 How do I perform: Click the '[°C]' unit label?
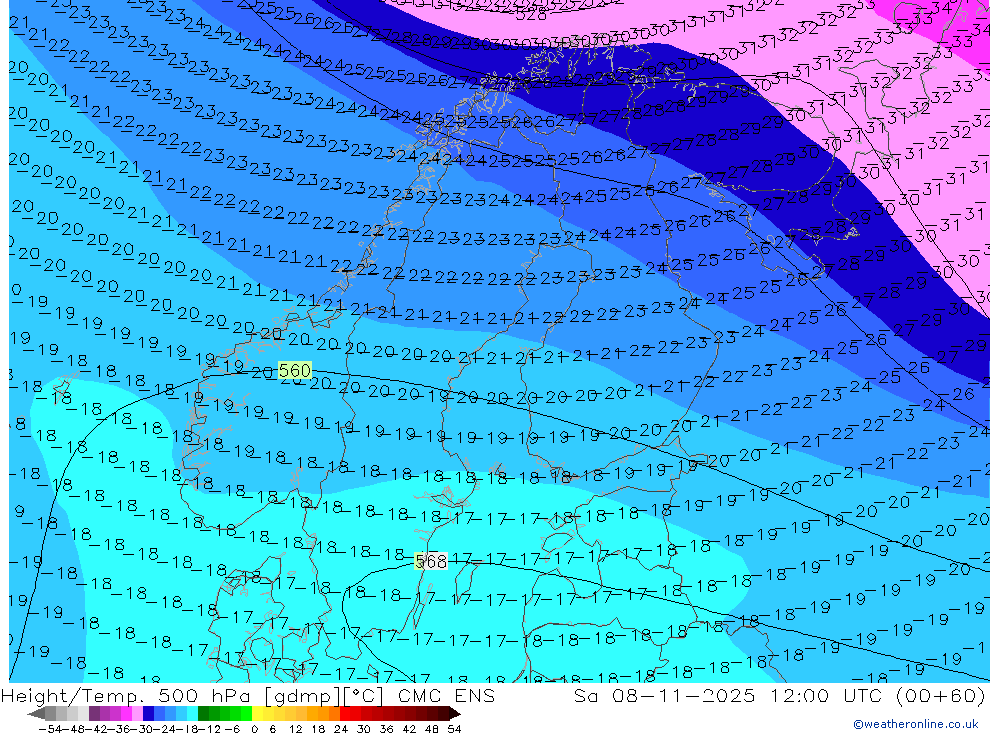[x=363, y=696]
